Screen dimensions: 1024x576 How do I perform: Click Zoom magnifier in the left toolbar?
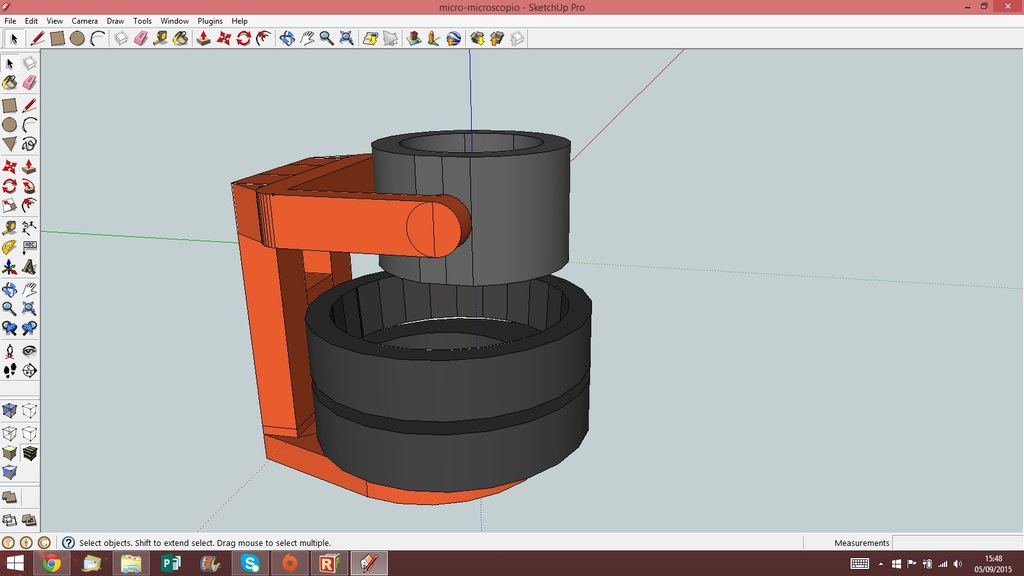(9, 308)
